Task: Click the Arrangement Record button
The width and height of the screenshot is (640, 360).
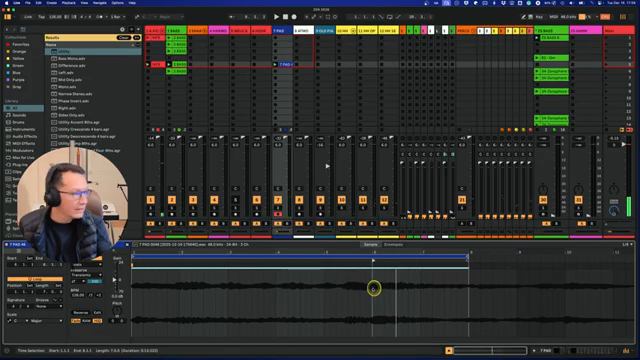Action: click(x=294, y=17)
